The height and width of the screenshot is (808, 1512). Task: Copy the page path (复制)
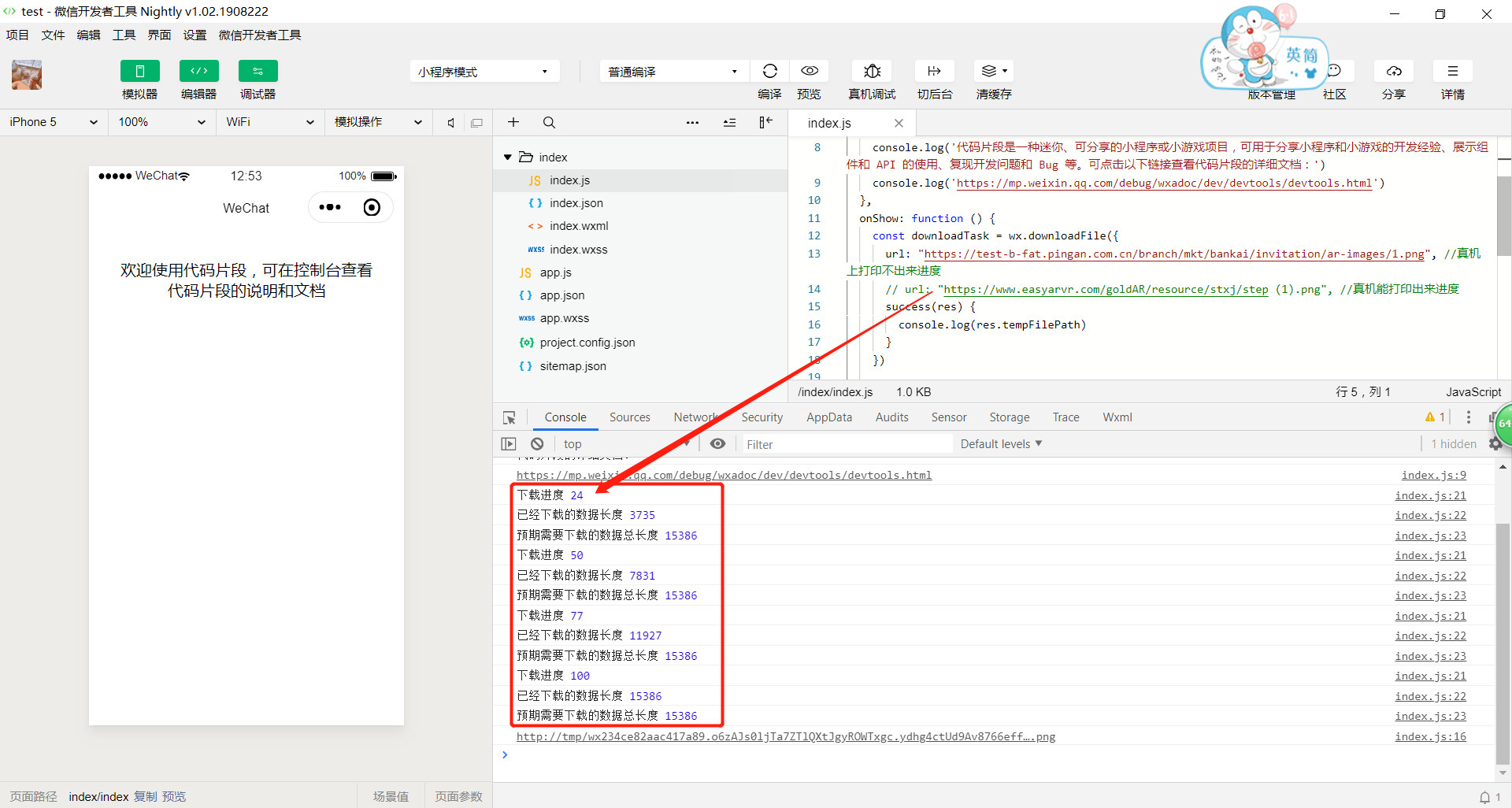coord(146,797)
